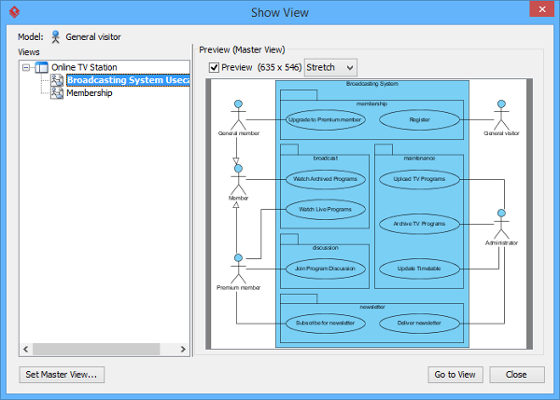560x400 pixels.
Task: Select the Membership view
Action: tap(89, 93)
